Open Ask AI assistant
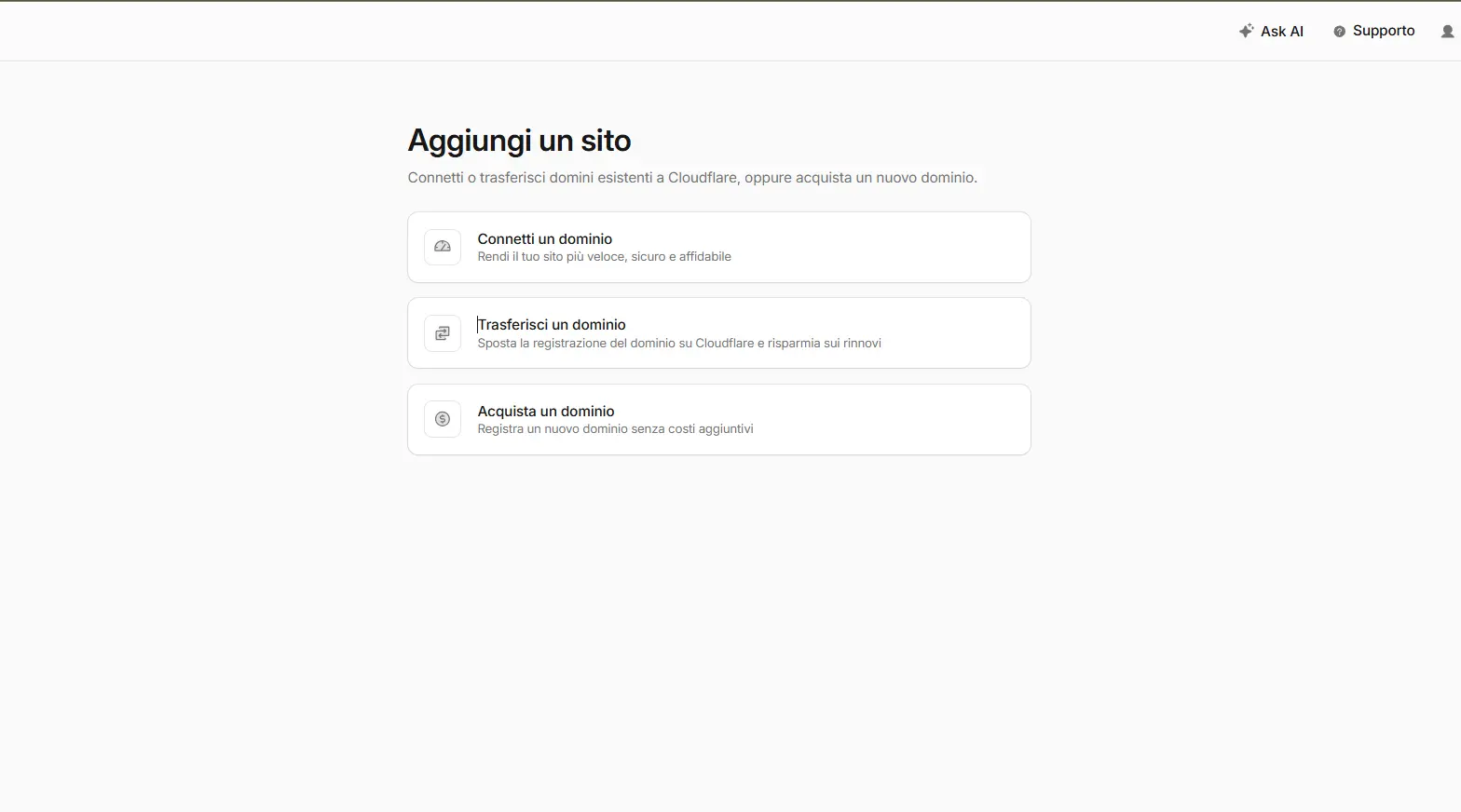Screen dimensions: 1461x812 point(1271,31)
